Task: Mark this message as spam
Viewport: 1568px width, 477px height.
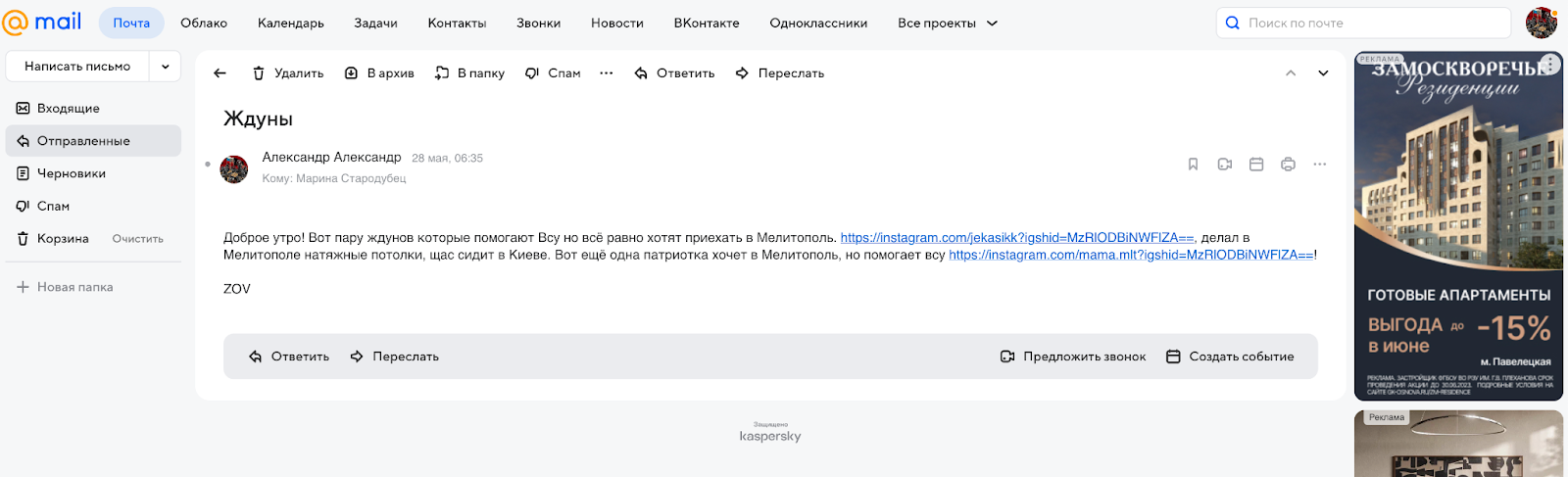Action: 553,73
